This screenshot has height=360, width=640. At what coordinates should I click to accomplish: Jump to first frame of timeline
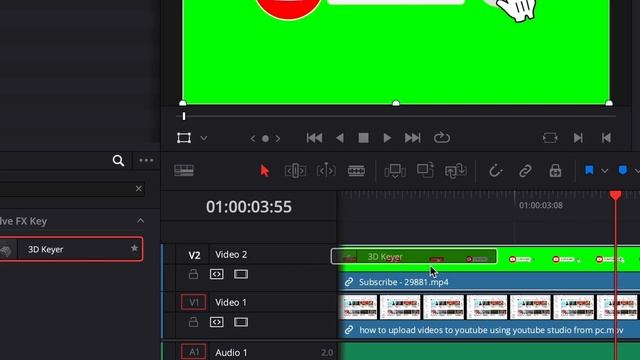click(314, 138)
